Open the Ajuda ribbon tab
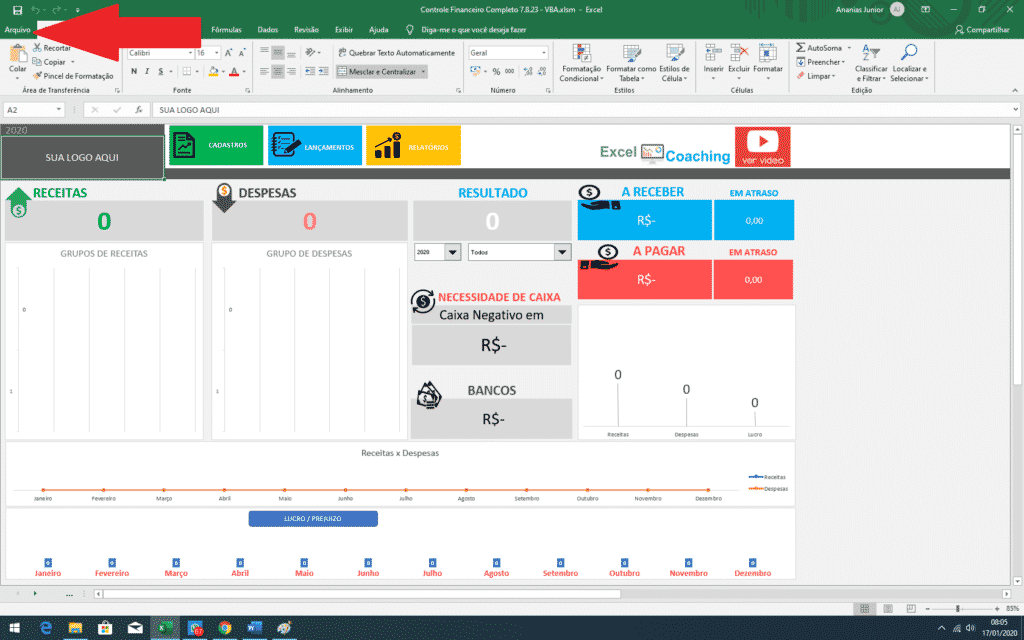 point(379,30)
